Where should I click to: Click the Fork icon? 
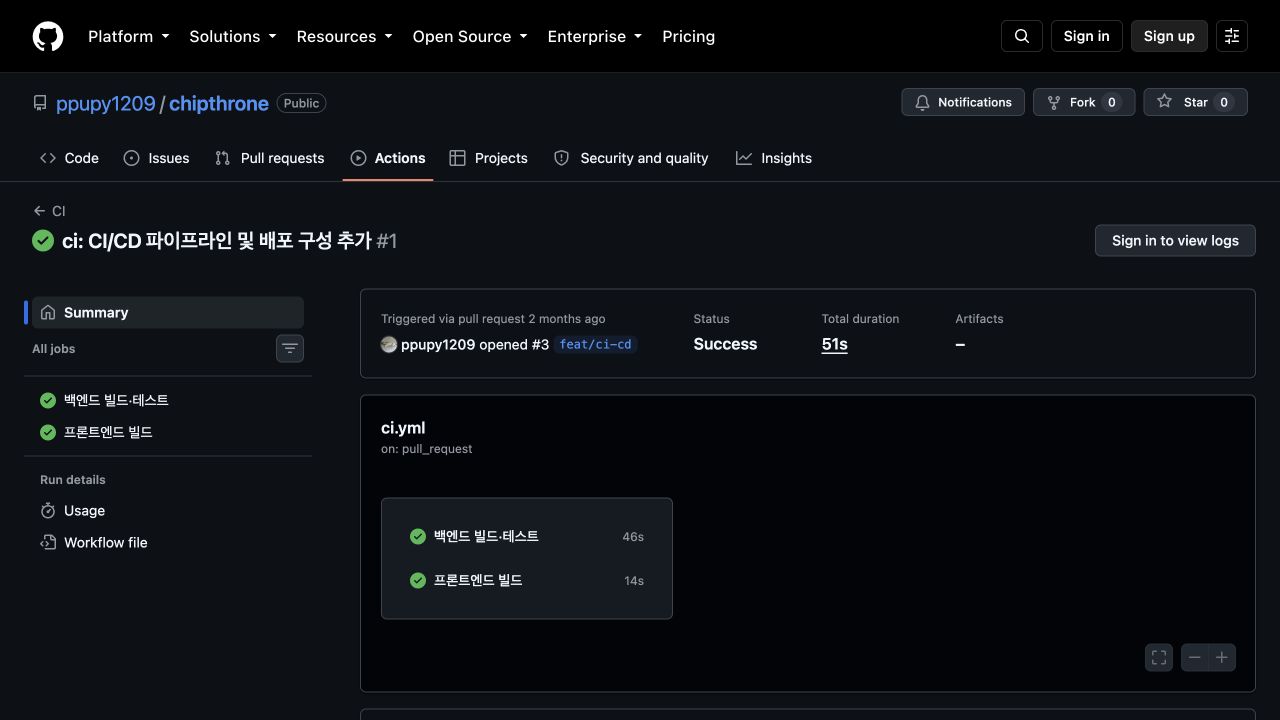click(1054, 102)
